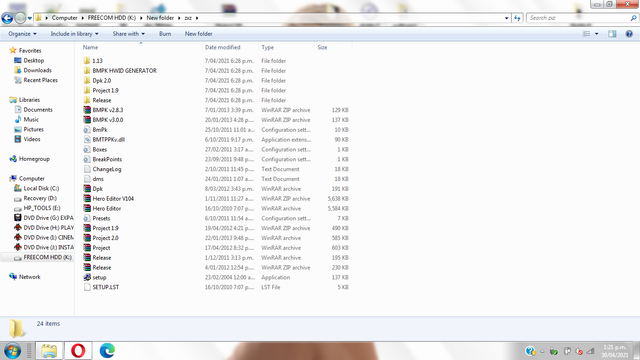Open the view options dropdown arrow

click(x=596, y=34)
